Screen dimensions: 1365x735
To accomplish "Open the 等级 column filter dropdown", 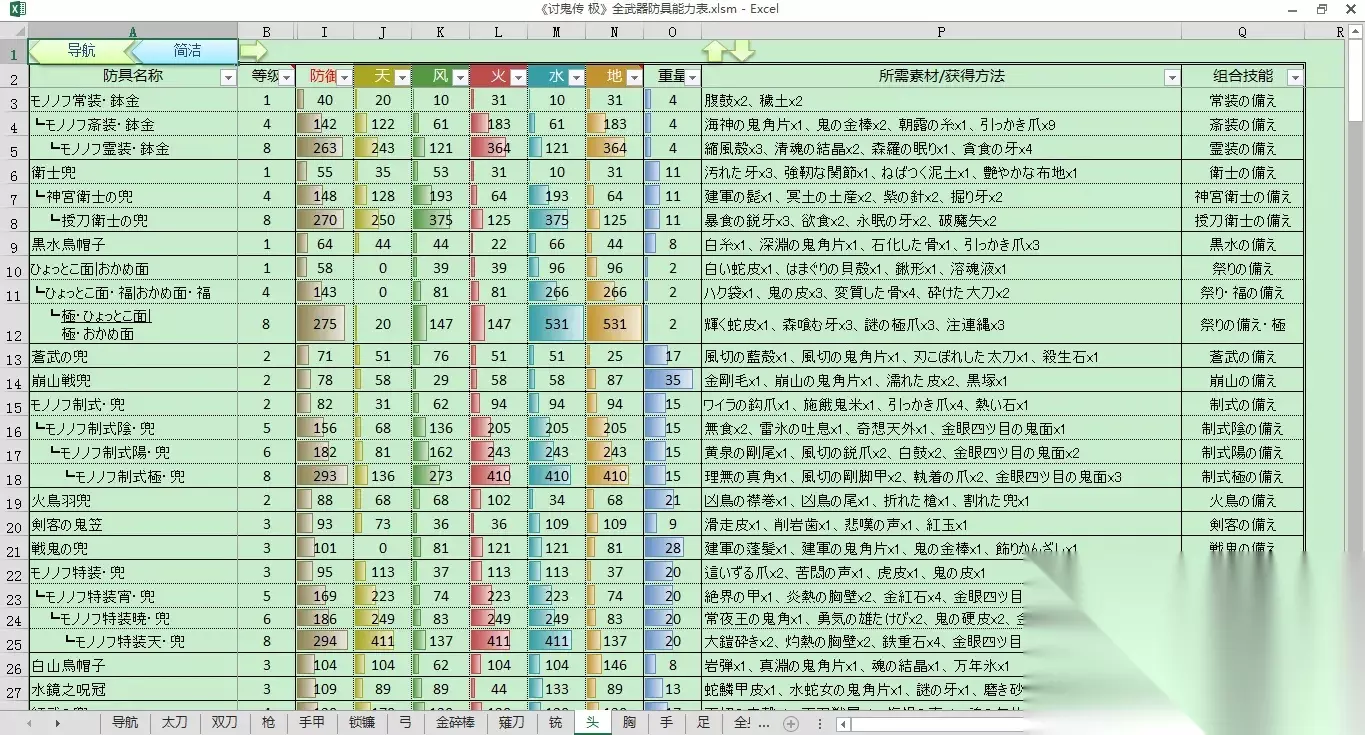I will (x=287, y=77).
